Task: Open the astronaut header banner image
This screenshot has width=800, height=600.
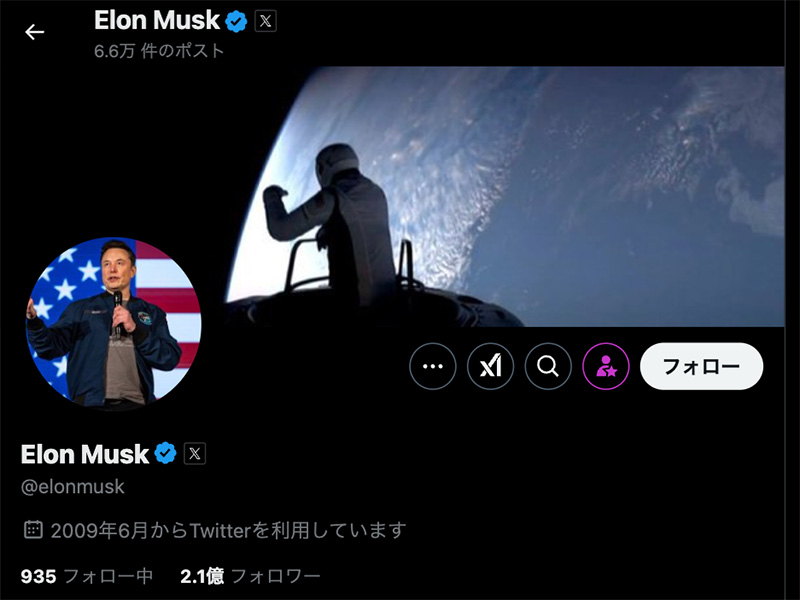Action: pos(504,196)
